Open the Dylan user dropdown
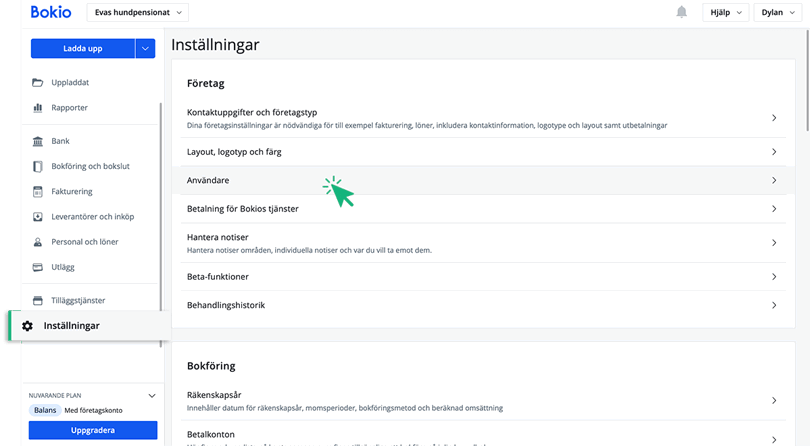The height and width of the screenshot is (446, 810). [777, 12]
